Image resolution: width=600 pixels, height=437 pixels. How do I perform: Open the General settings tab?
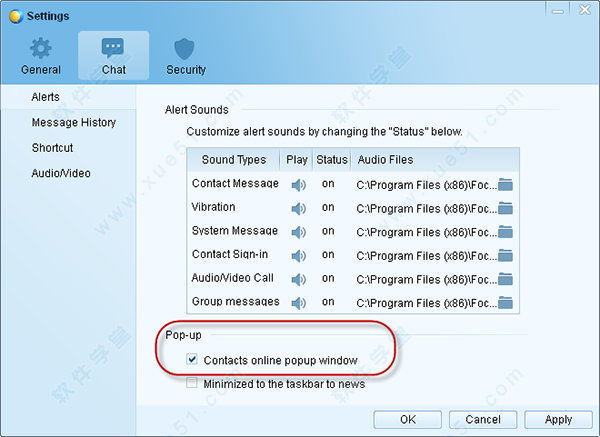41,56
